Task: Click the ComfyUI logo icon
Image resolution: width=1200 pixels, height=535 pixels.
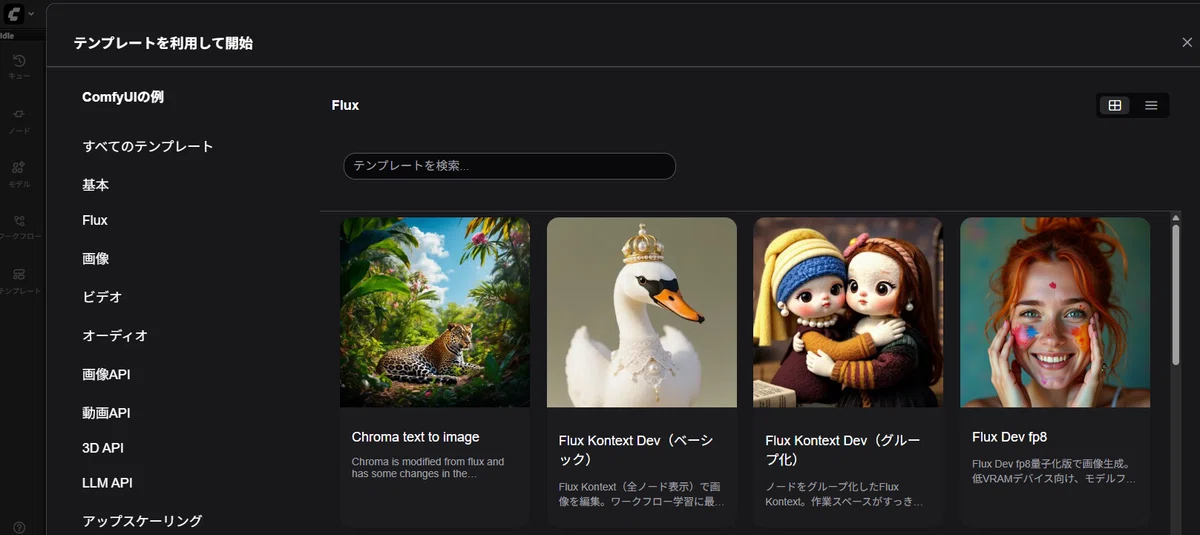Action: pyautogui.click(x=12, y=14)
